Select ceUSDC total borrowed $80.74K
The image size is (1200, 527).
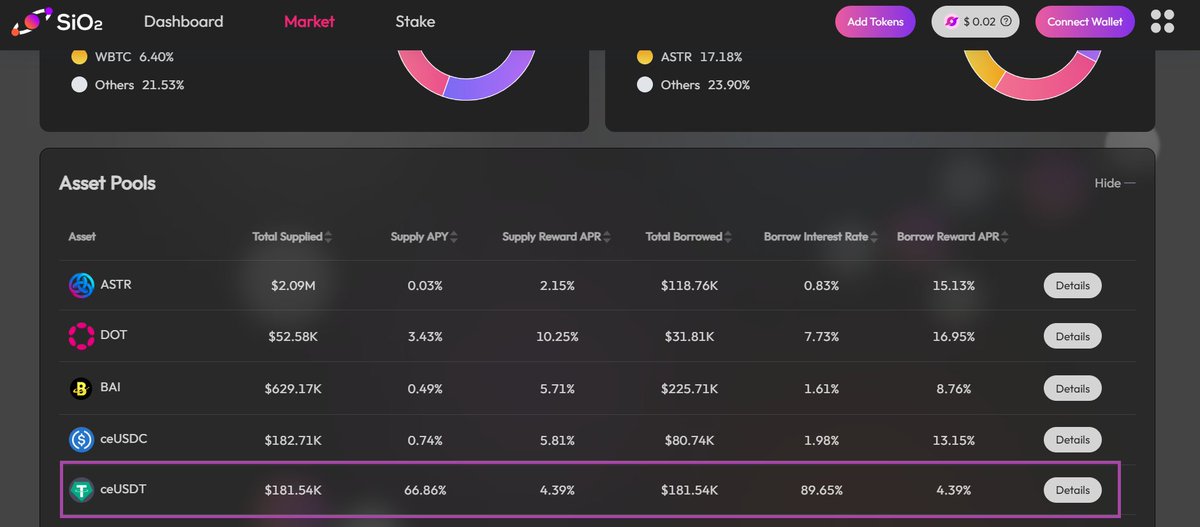[687, 439]
